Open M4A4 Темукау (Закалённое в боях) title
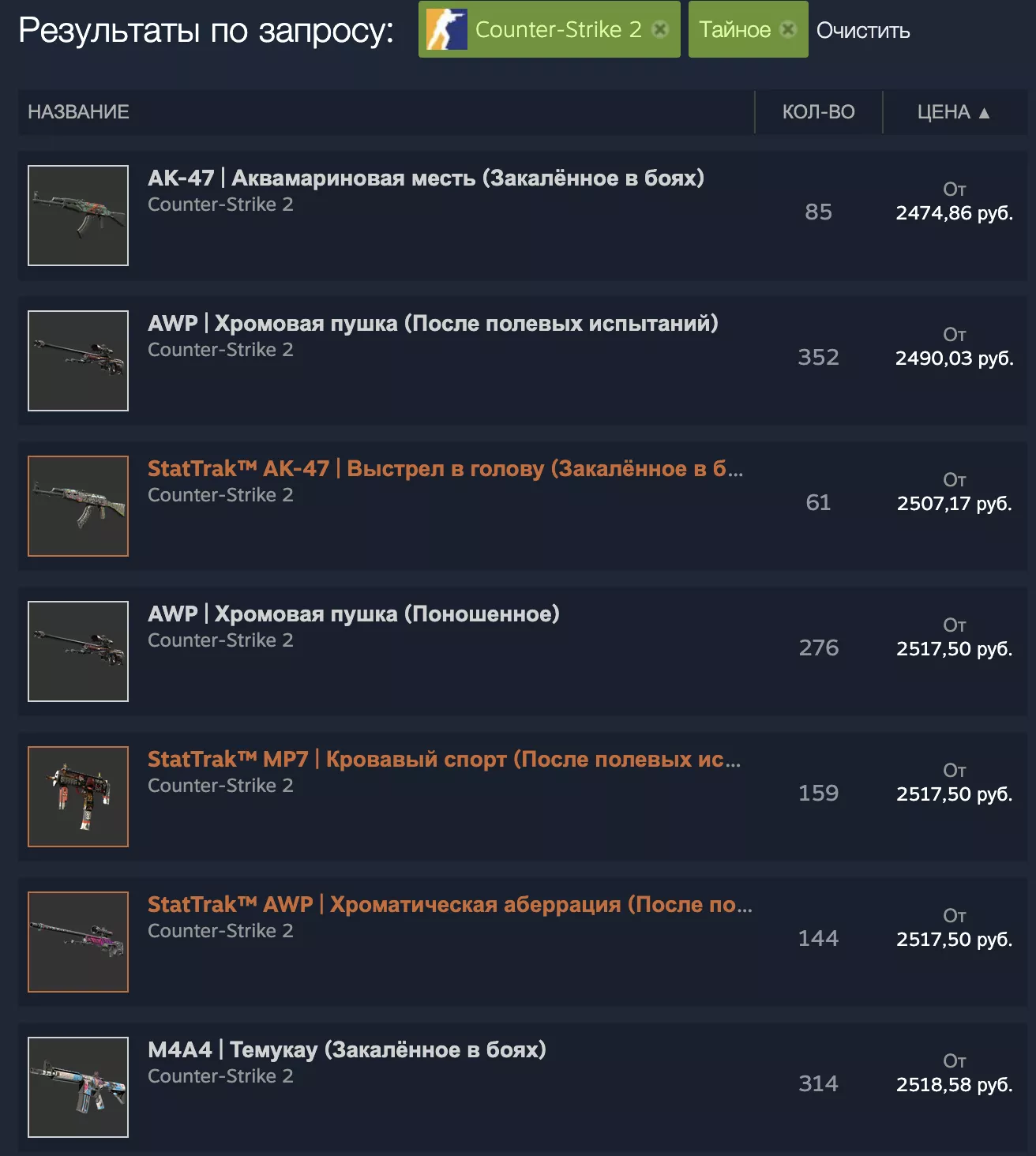 pyautogui.click(x=347, y=1050)
